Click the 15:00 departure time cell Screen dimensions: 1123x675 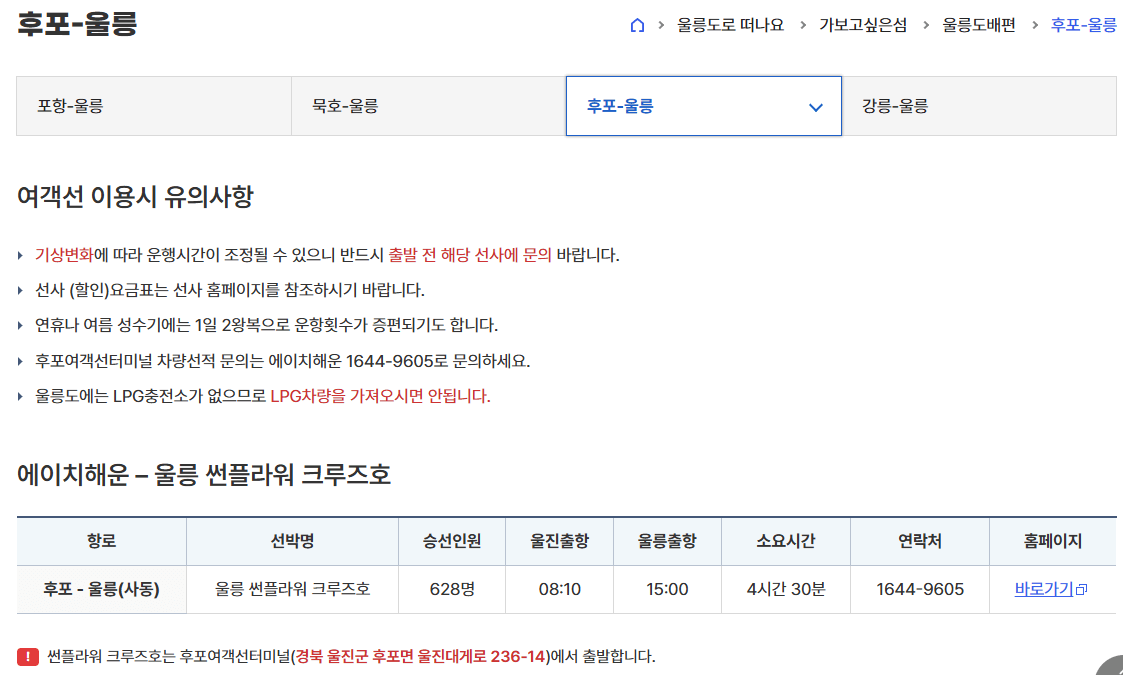667,590
